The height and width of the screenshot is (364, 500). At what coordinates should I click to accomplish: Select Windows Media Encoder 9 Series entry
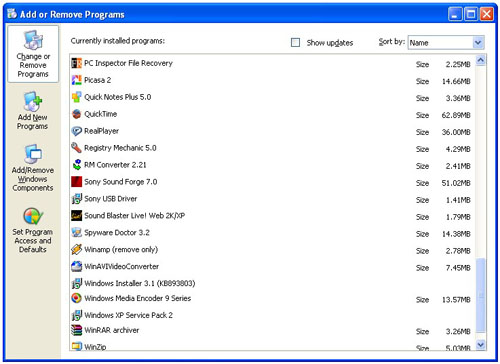click(272, 298)
